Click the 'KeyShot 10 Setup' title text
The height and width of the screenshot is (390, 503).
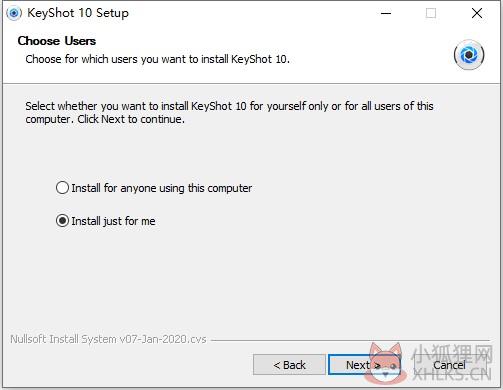(78, 13)
